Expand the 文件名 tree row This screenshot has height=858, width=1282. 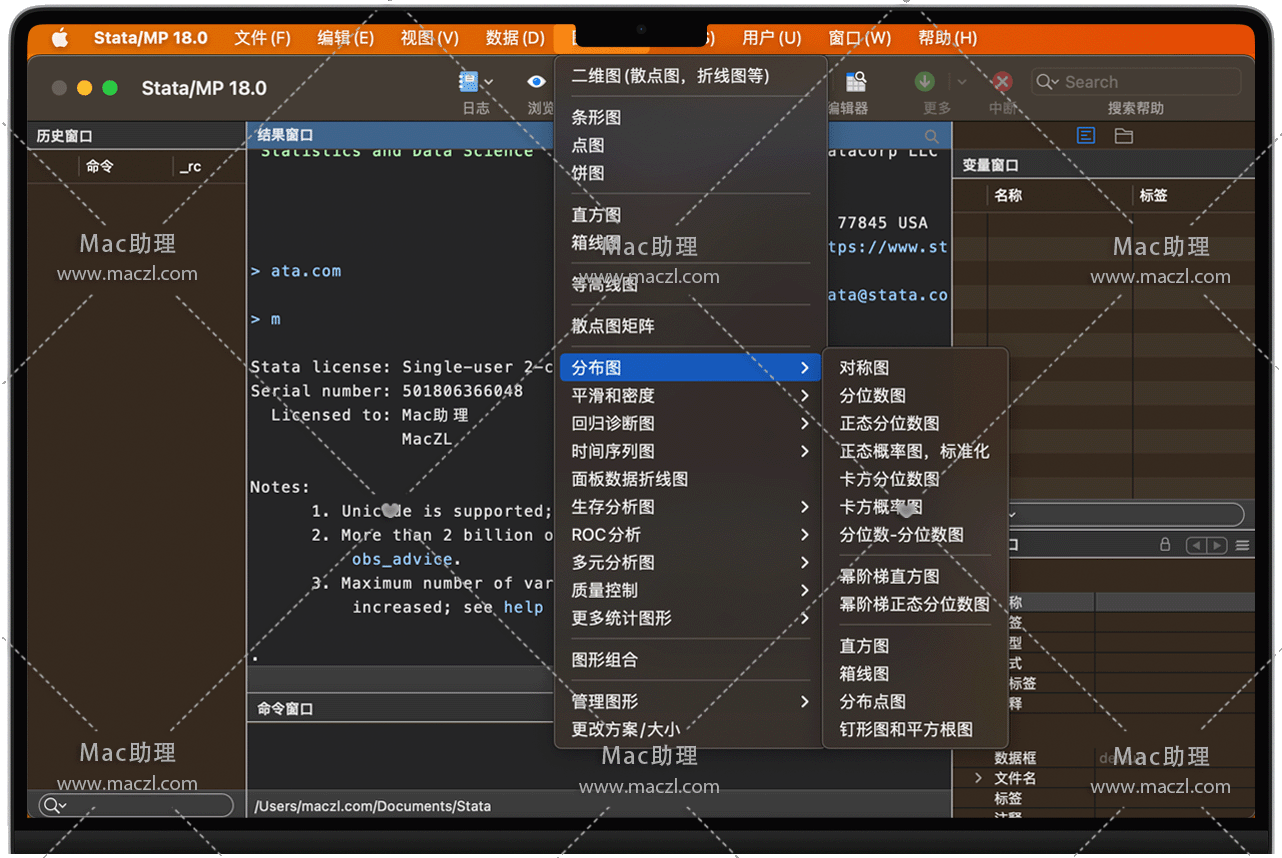tap(979, 778)
